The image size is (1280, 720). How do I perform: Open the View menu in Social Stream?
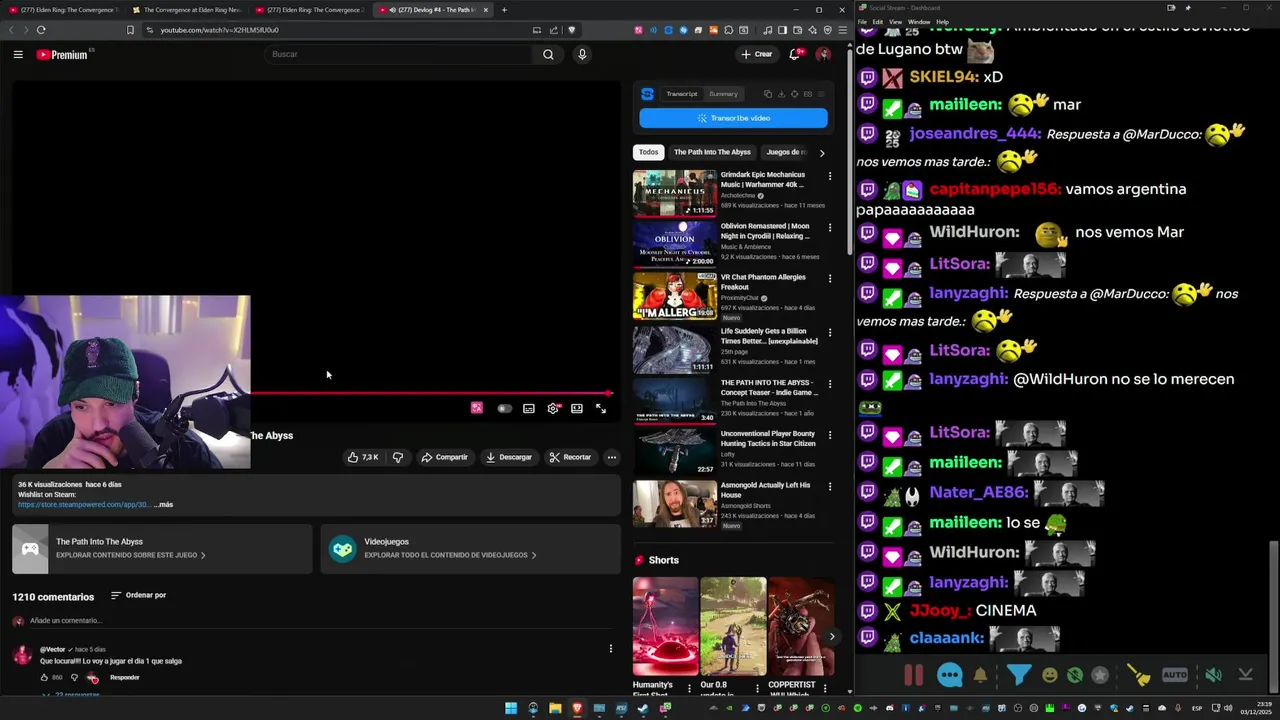(895, 21)
